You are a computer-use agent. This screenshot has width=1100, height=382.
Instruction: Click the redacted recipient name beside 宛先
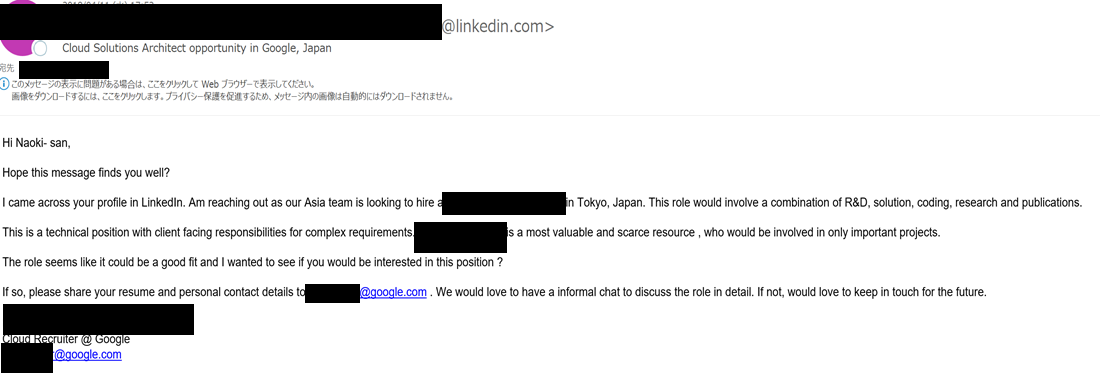tap(64, 69)
